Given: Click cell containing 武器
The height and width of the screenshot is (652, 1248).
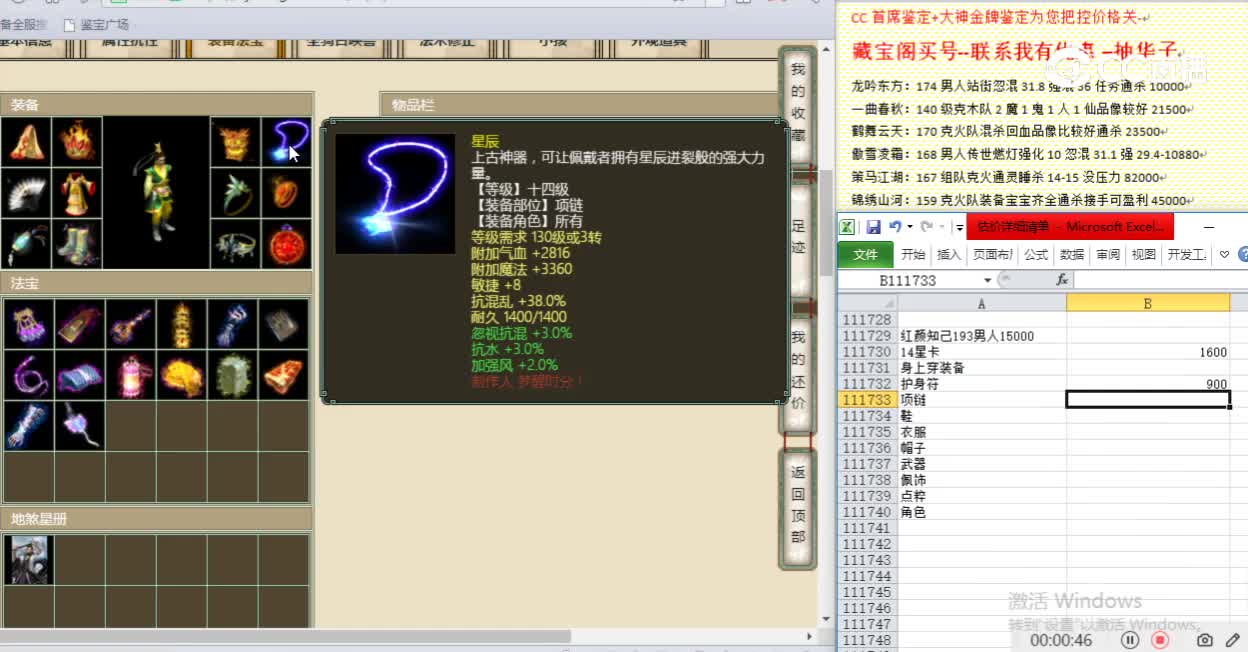Looking at the screenshot, I should point(982,464).
